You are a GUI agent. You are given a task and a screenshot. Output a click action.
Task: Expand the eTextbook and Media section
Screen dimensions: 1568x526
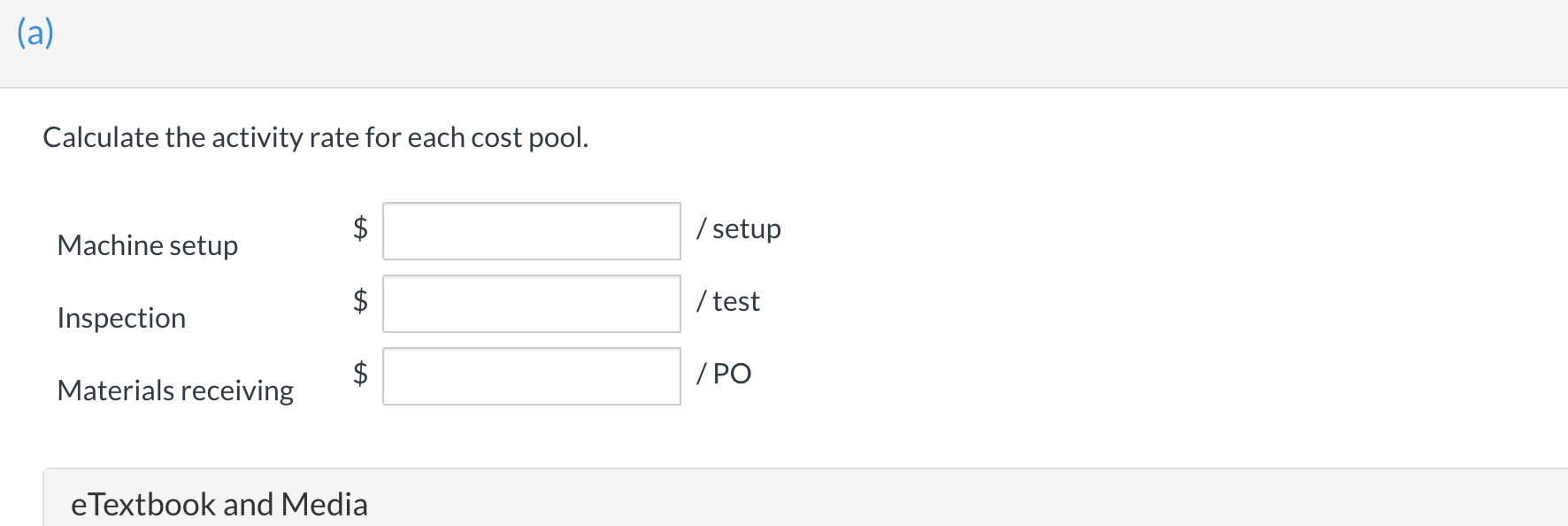tap(219, 503)
